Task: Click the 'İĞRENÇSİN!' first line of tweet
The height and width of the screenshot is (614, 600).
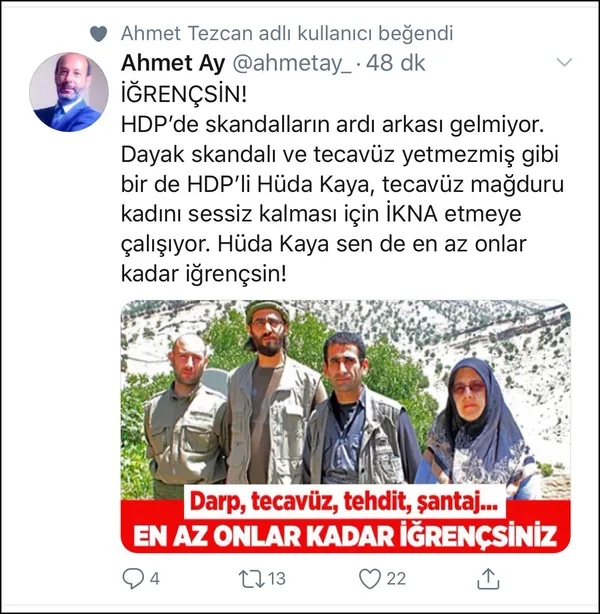Action: pos(184,94)
